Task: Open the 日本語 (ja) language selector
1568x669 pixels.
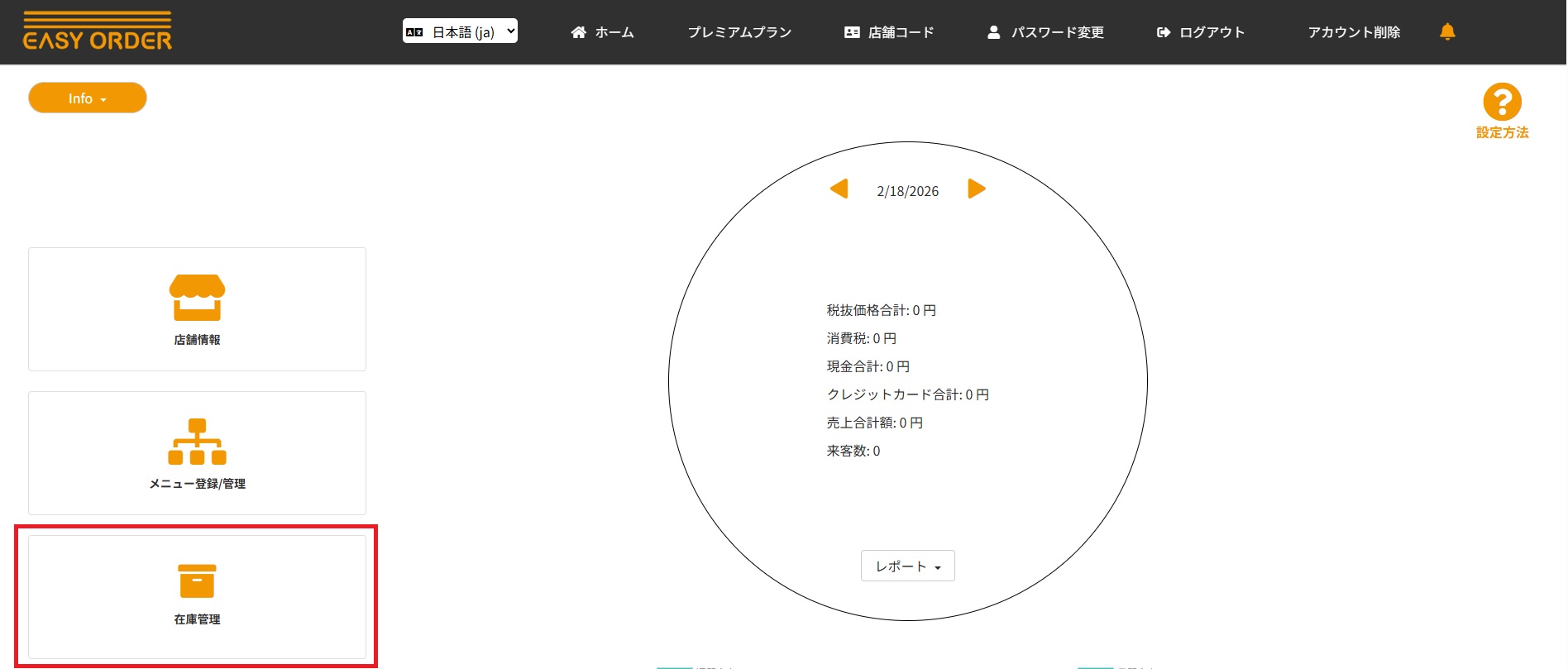Action: pyautogui.click(x=460, y=31)
